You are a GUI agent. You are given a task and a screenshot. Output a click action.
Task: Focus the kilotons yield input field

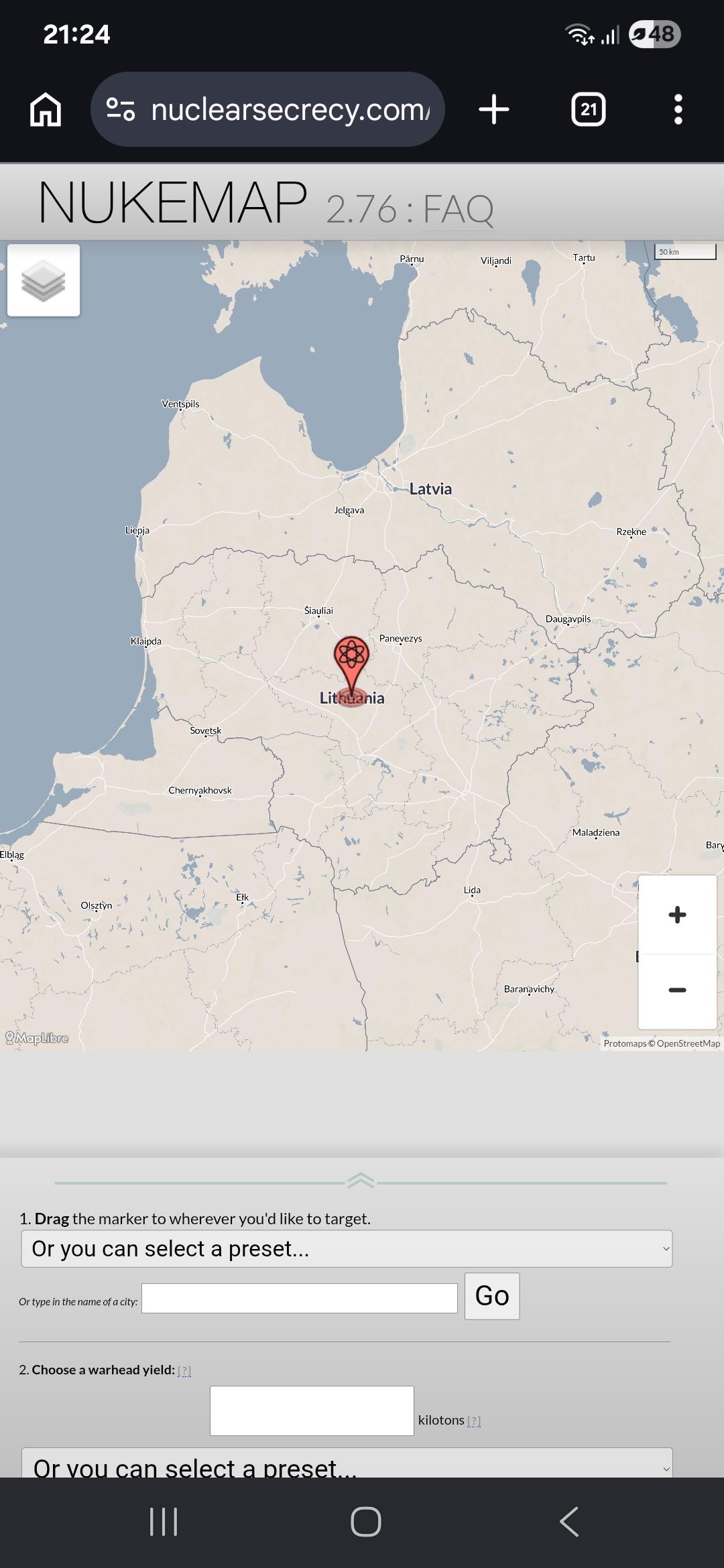312,1411
